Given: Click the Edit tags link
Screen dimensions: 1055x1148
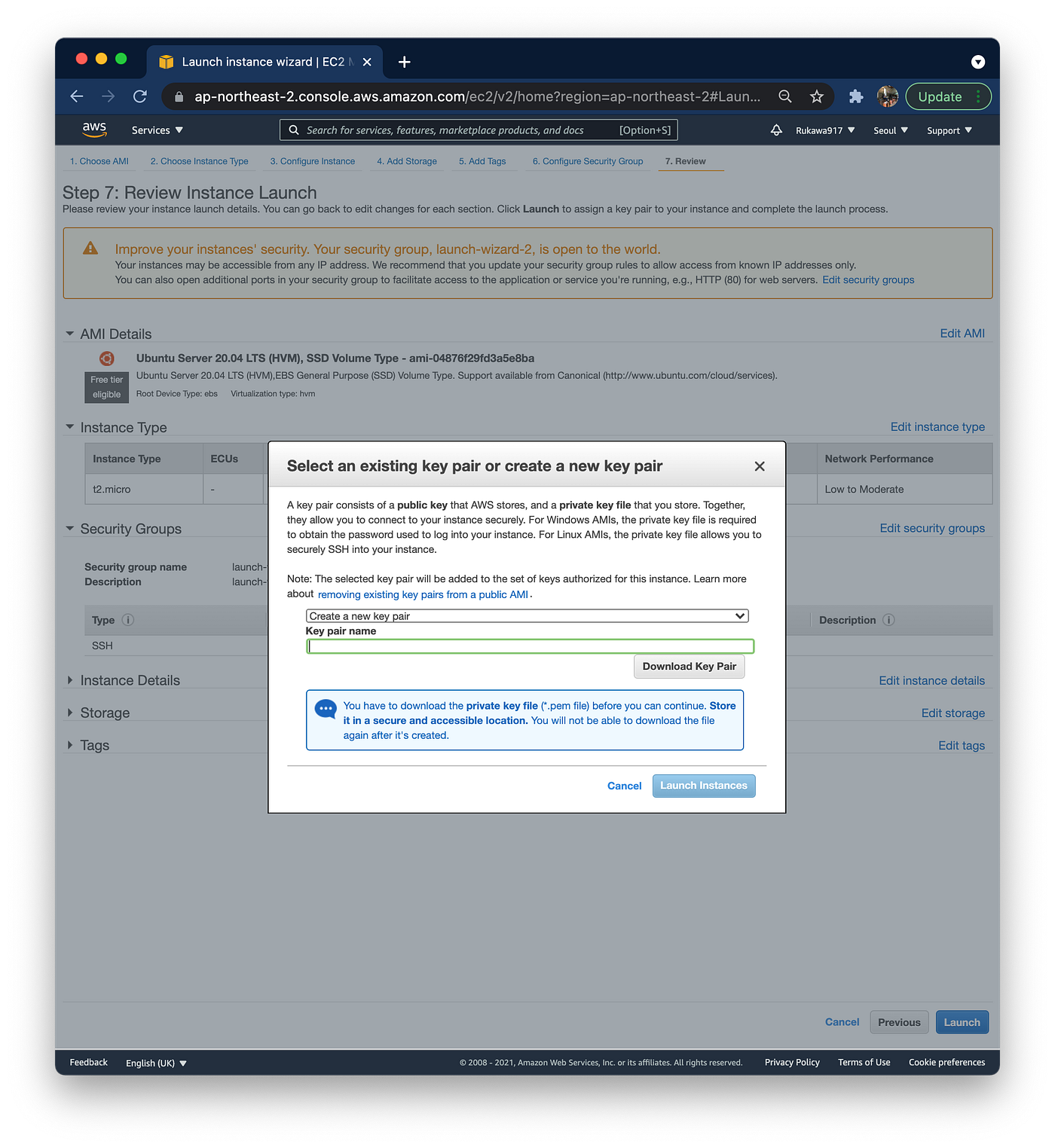Looking at the screenshot, I should [x=962, y=745].
